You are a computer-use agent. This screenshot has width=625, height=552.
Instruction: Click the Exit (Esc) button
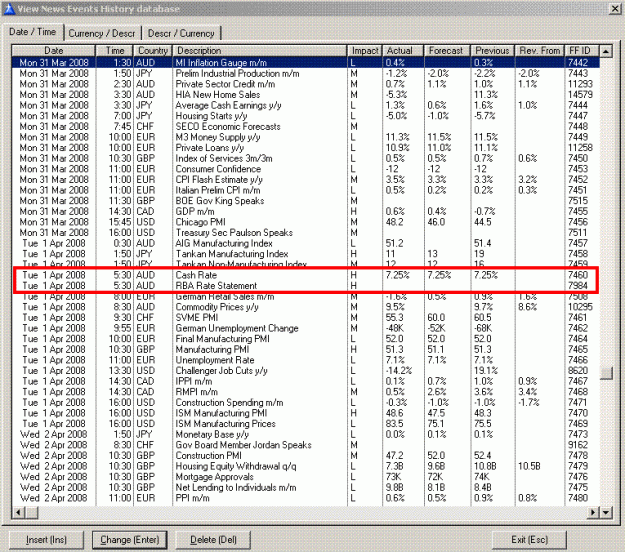click(529, 540)
